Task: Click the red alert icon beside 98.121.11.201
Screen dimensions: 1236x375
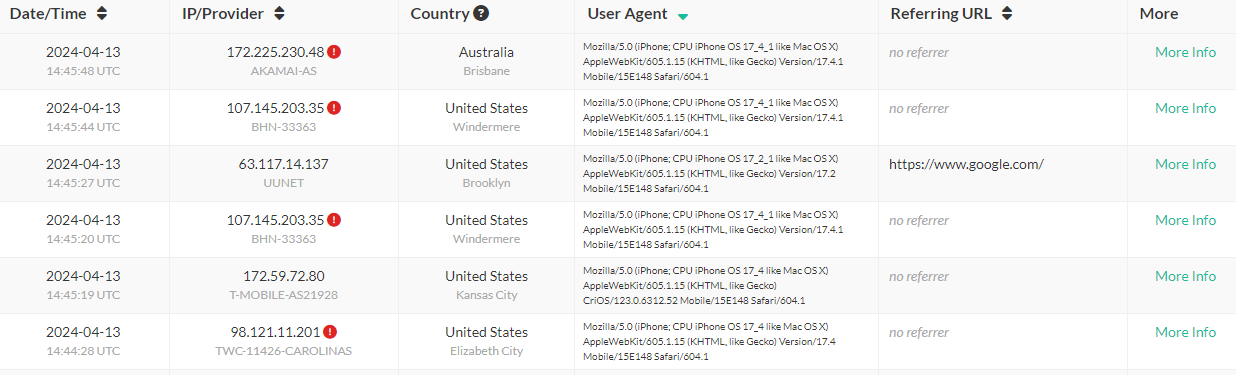Action: 330,332
